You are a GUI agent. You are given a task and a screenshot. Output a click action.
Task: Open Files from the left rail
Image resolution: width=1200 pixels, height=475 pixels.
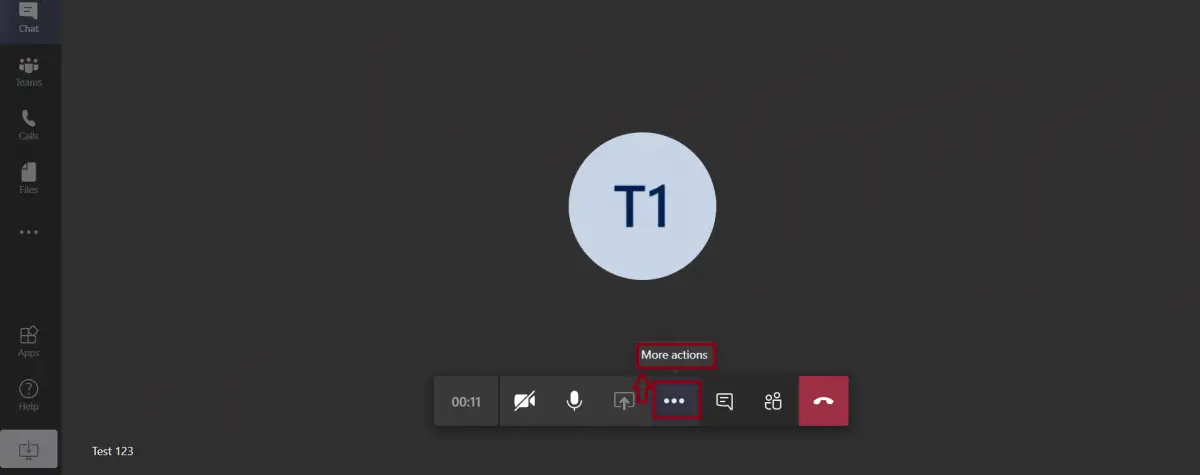tap(29, 177)
